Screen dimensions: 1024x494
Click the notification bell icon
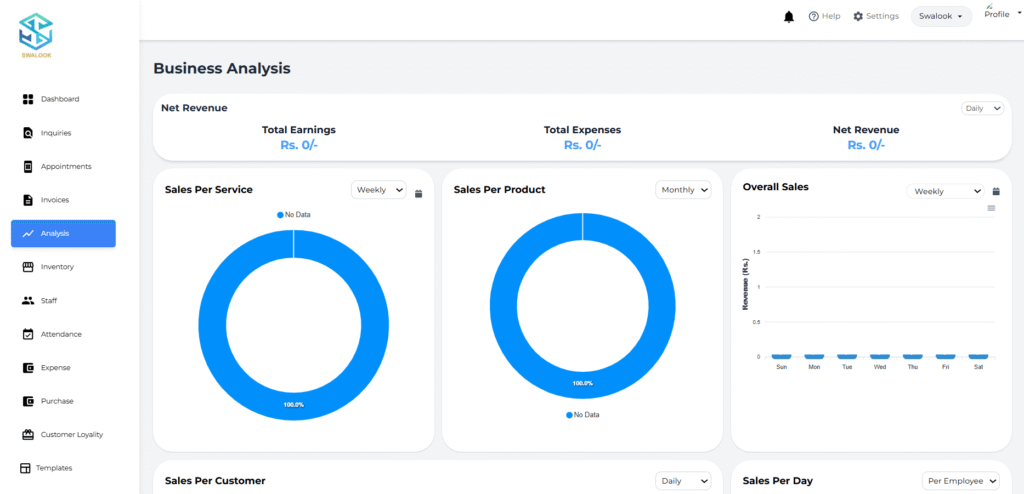789,17
